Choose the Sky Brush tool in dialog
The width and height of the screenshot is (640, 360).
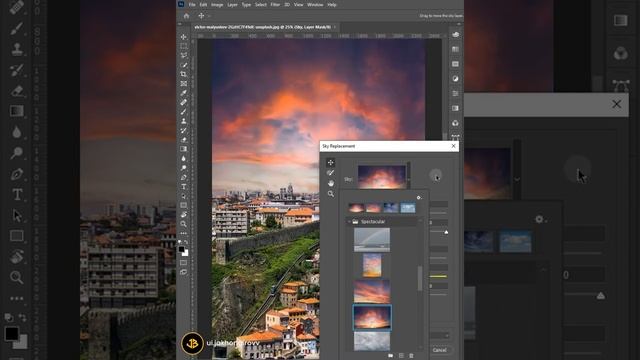point(331,173)
